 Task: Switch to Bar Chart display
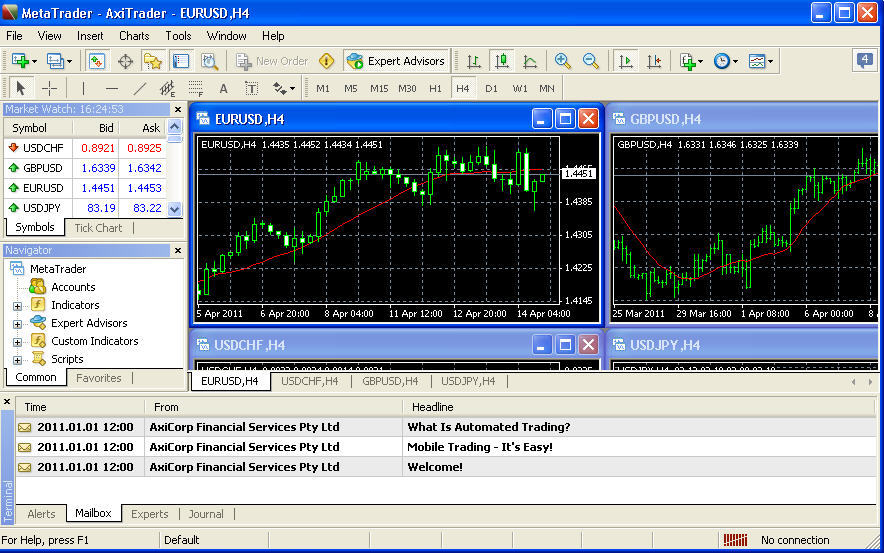(x=474, y=61)
